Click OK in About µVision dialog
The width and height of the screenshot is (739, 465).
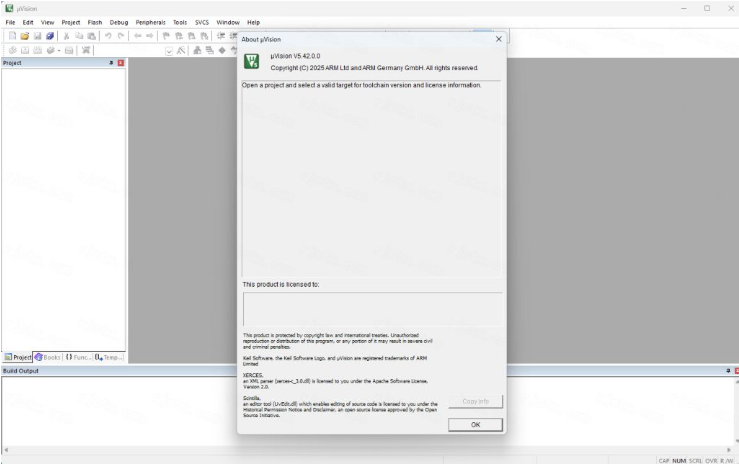tap(475, 424)
